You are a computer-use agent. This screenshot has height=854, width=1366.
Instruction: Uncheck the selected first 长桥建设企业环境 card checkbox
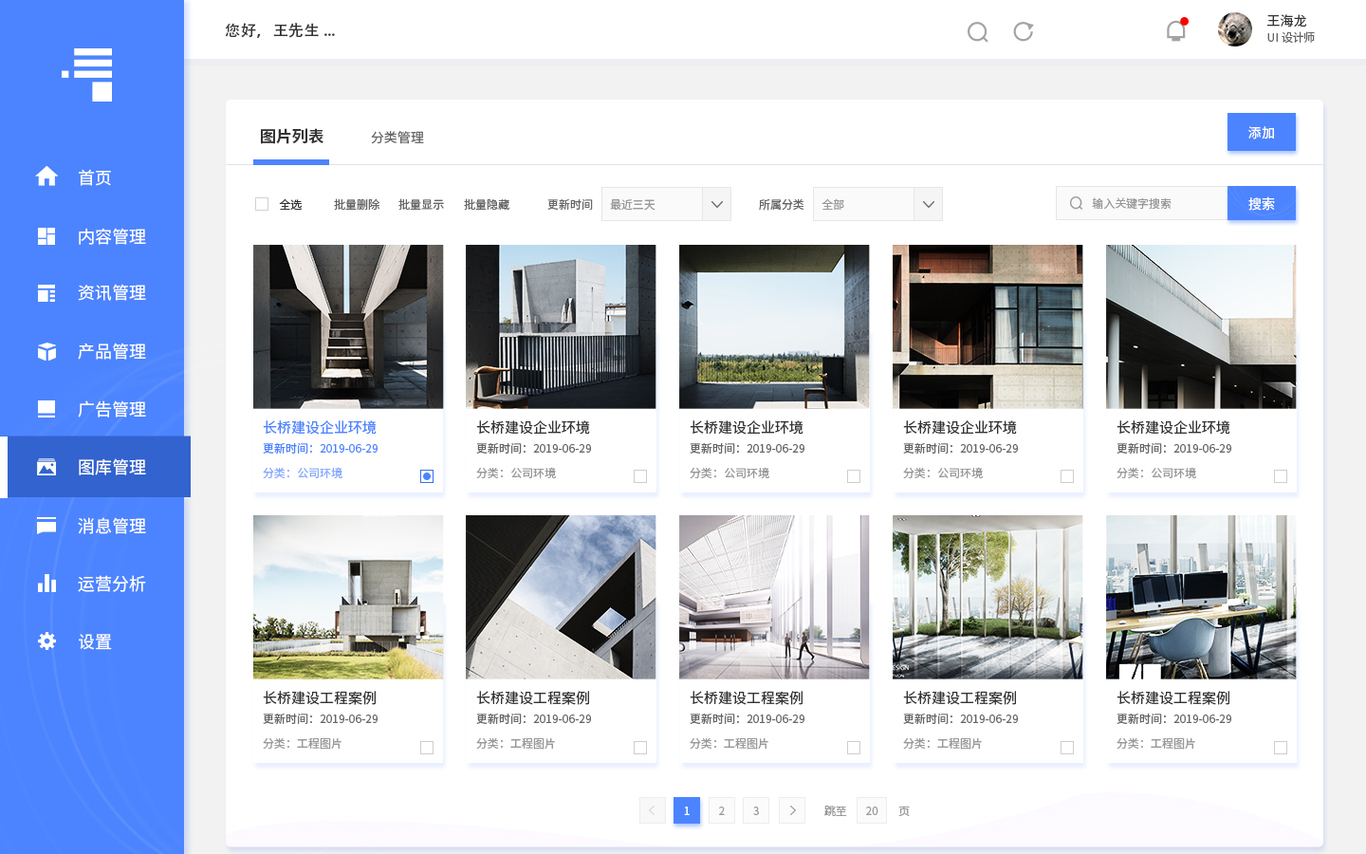[x=427, y=476]
